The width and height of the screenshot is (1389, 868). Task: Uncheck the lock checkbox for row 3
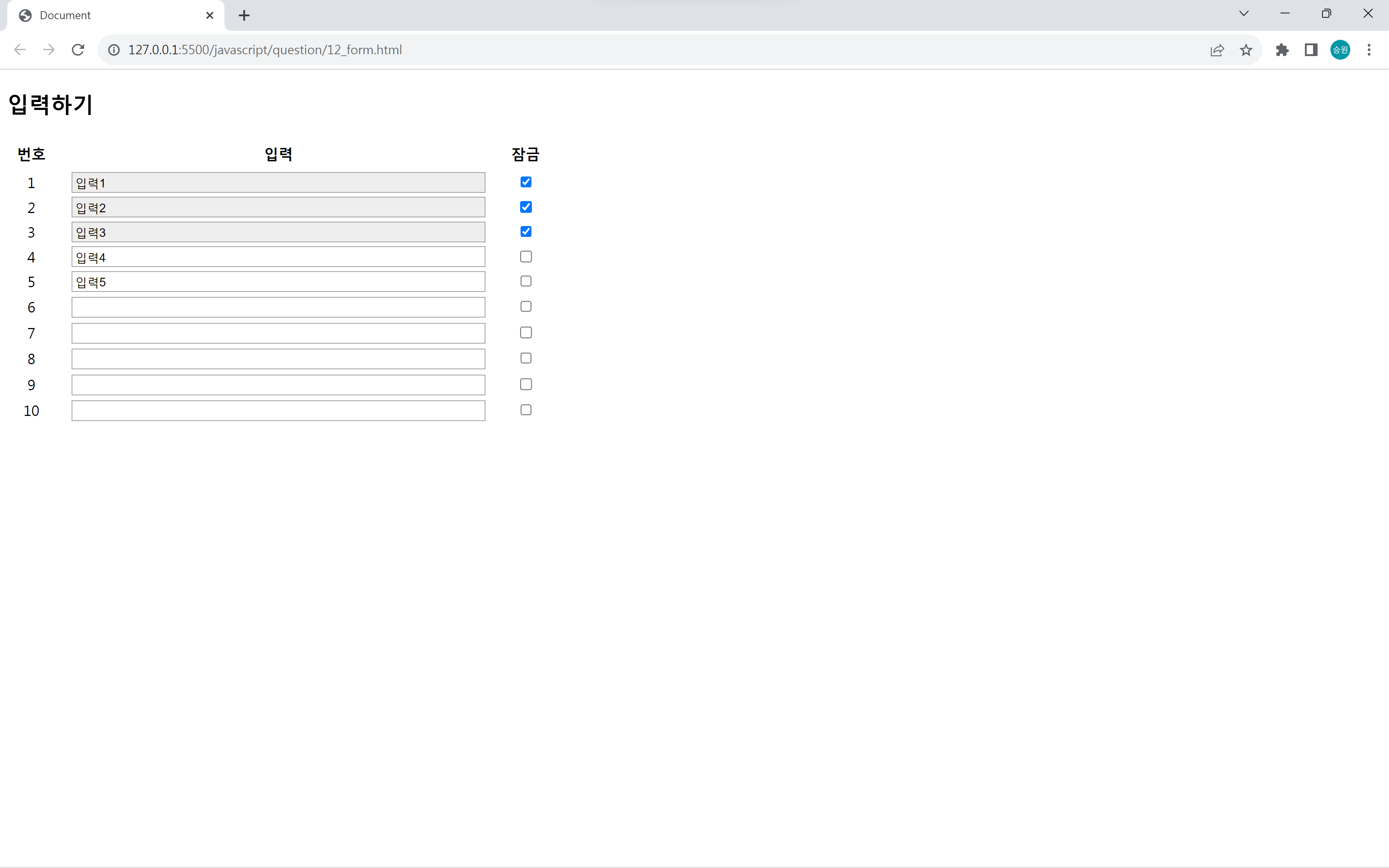coord(526,231)
